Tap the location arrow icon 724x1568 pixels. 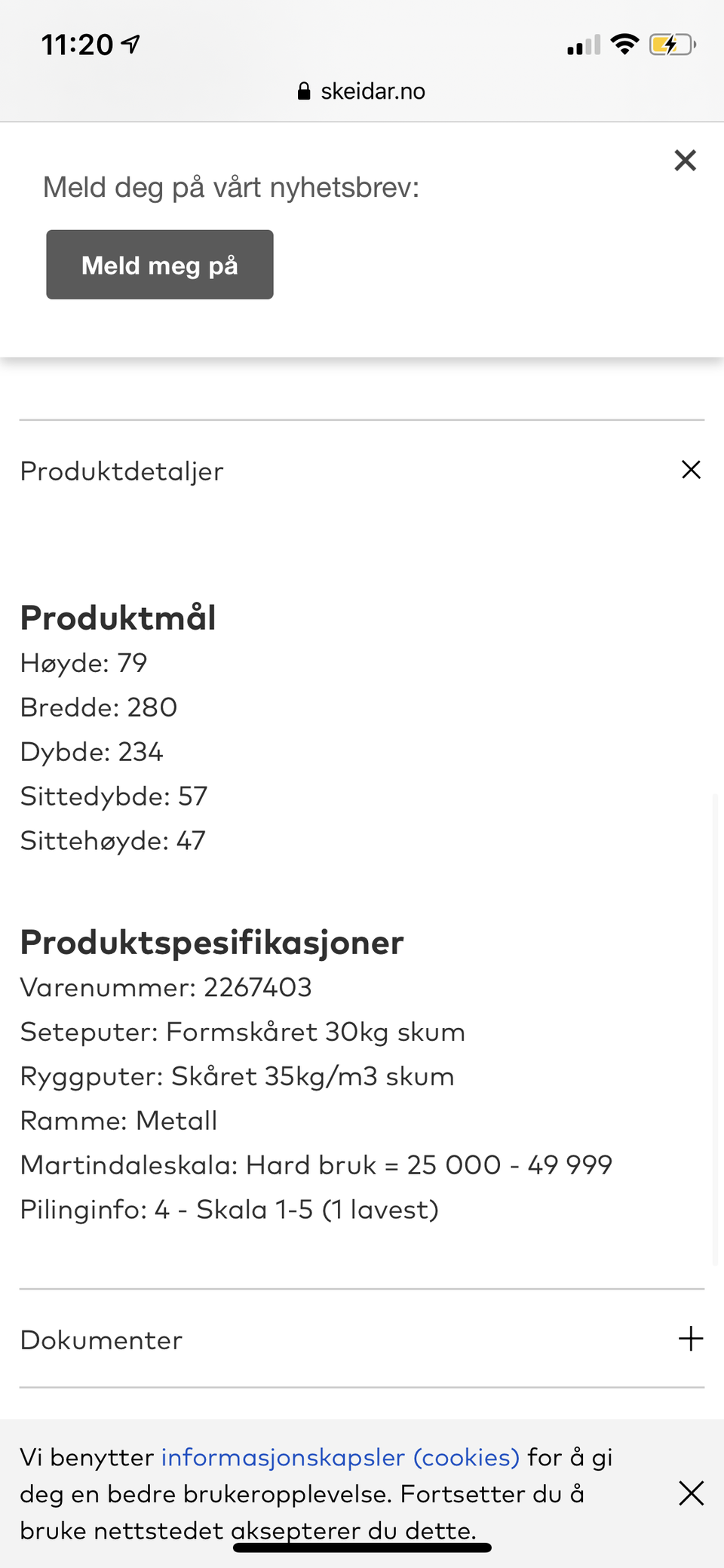click(x=131, y=44)
